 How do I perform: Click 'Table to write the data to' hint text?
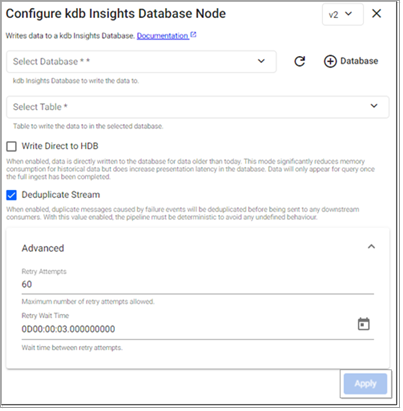pyautogui.click(x=88, y=126)
